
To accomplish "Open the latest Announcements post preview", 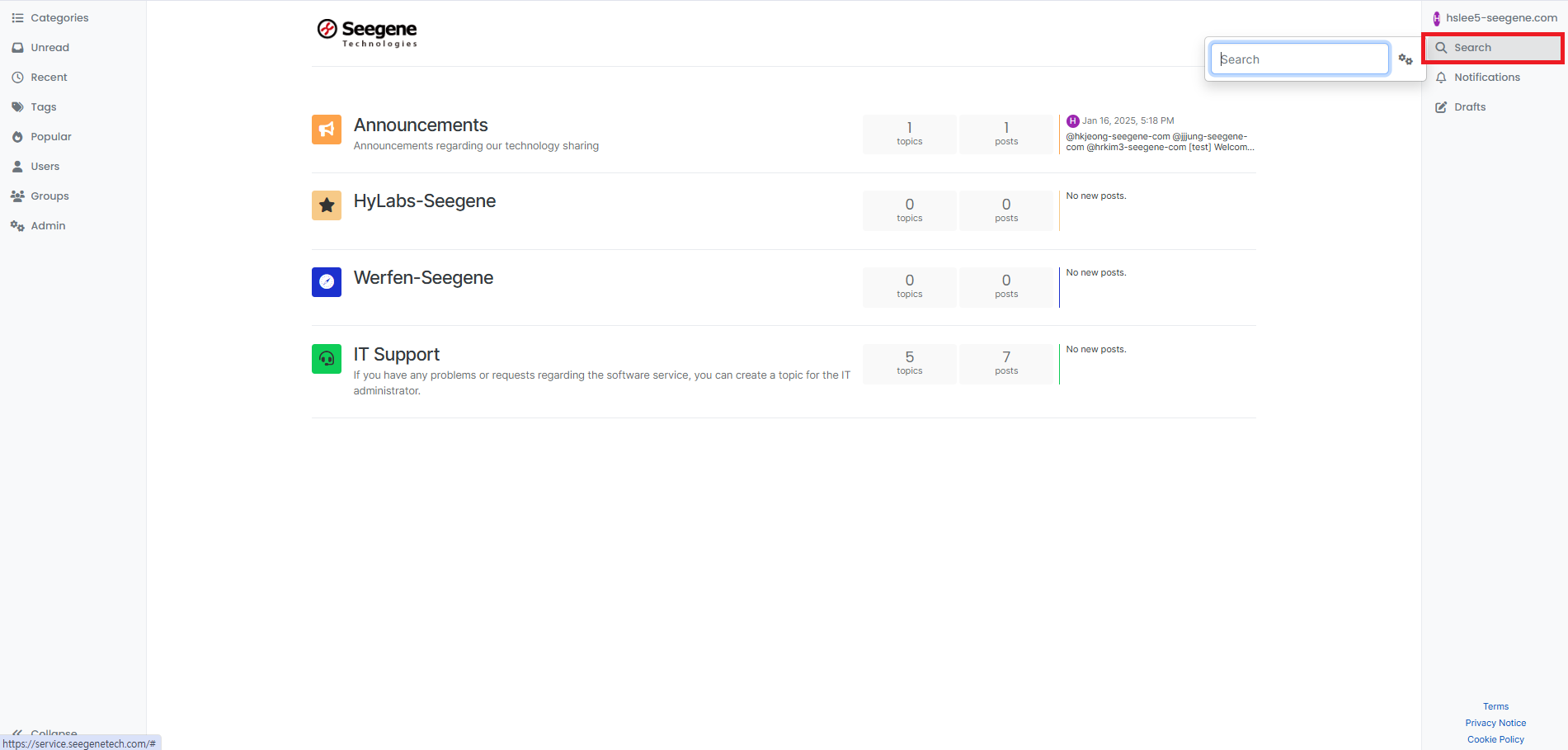I will [x=1159, y=142].
